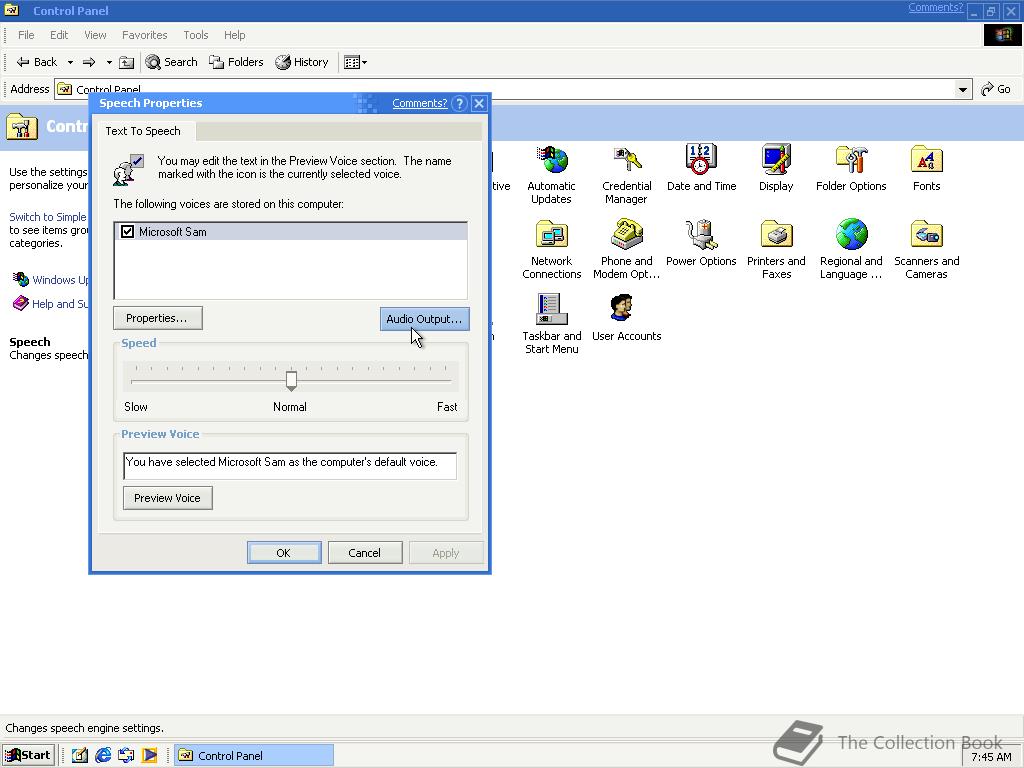
Task: Expand the Address bar dropdown arrow
Action: point(962,89)
